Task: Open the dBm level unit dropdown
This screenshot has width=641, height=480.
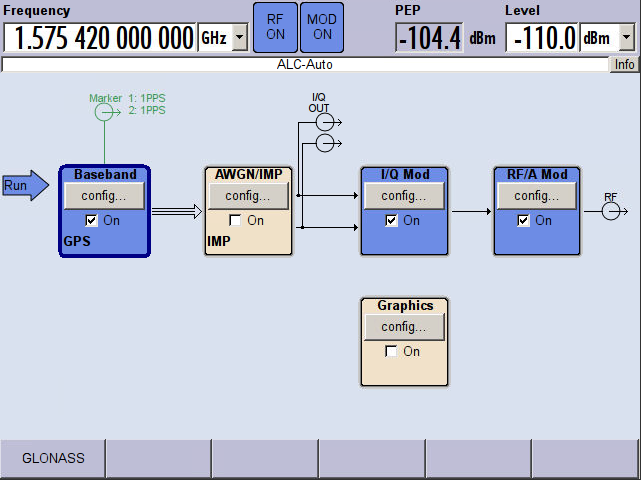Action: coord(627,39)
